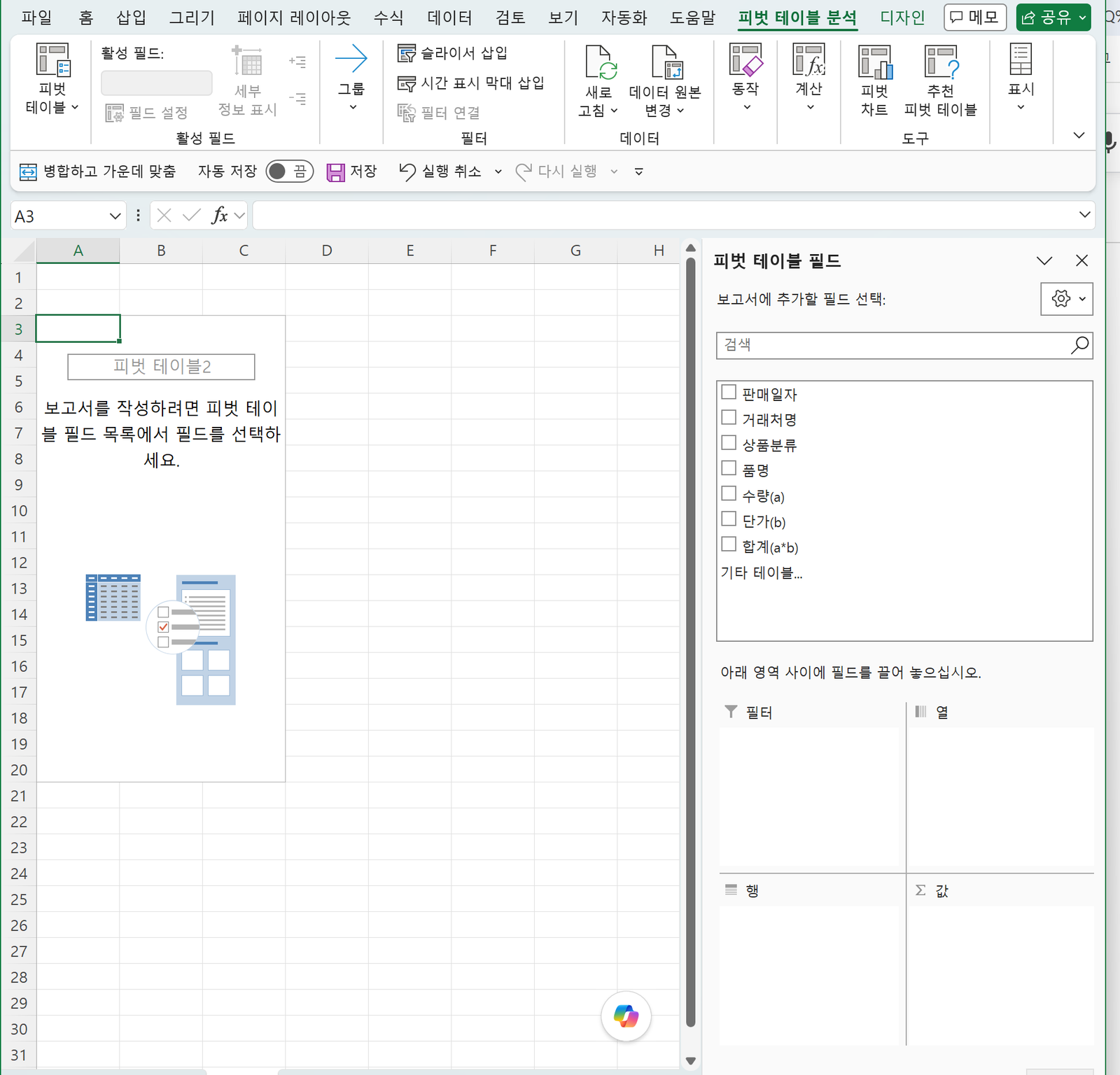Screen dimensions: 1120x1075
Task: Close the 피벗 테이블 필드 pane
Action: tap(1081, 261)
